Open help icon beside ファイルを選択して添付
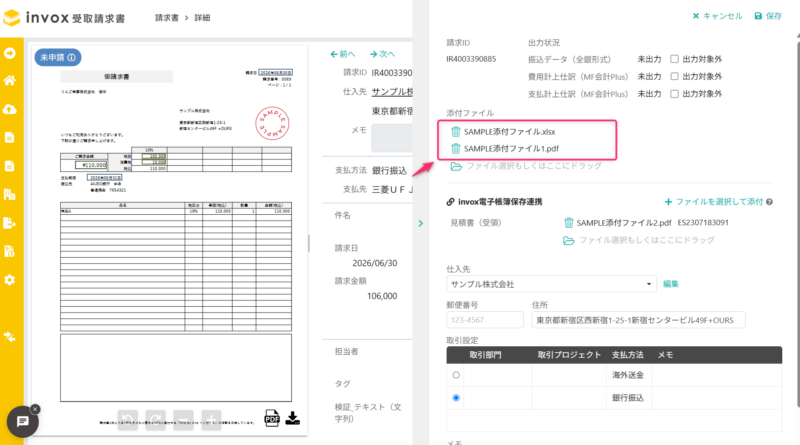Screen dimensions: 800x445 pos(769,202)
